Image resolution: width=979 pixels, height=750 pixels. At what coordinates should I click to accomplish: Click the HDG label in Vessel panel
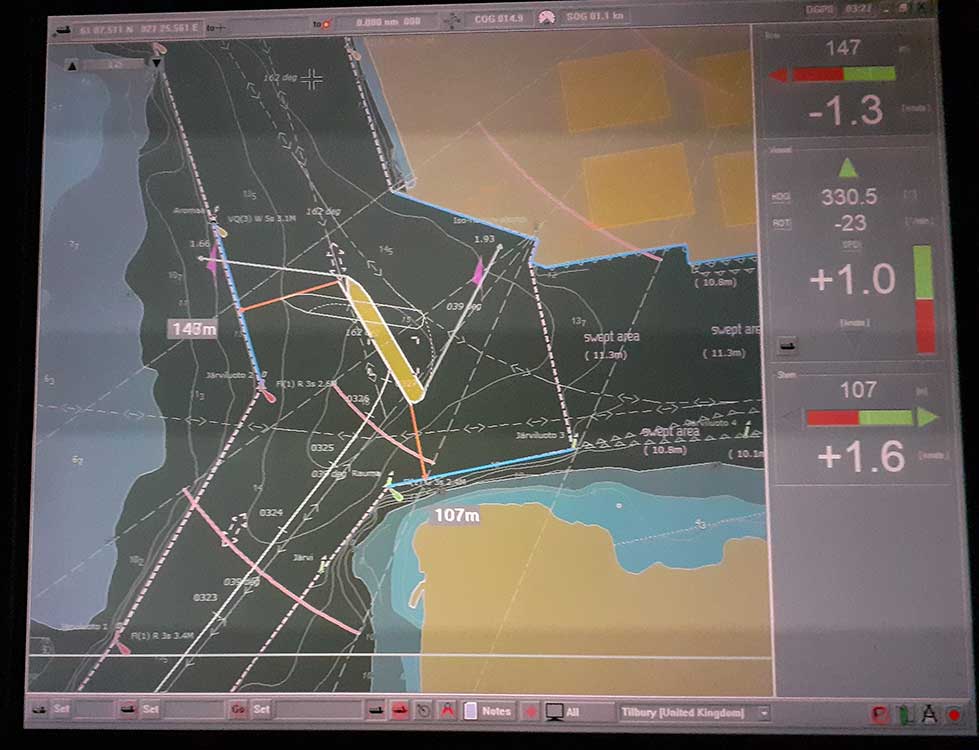coord(782,198)
